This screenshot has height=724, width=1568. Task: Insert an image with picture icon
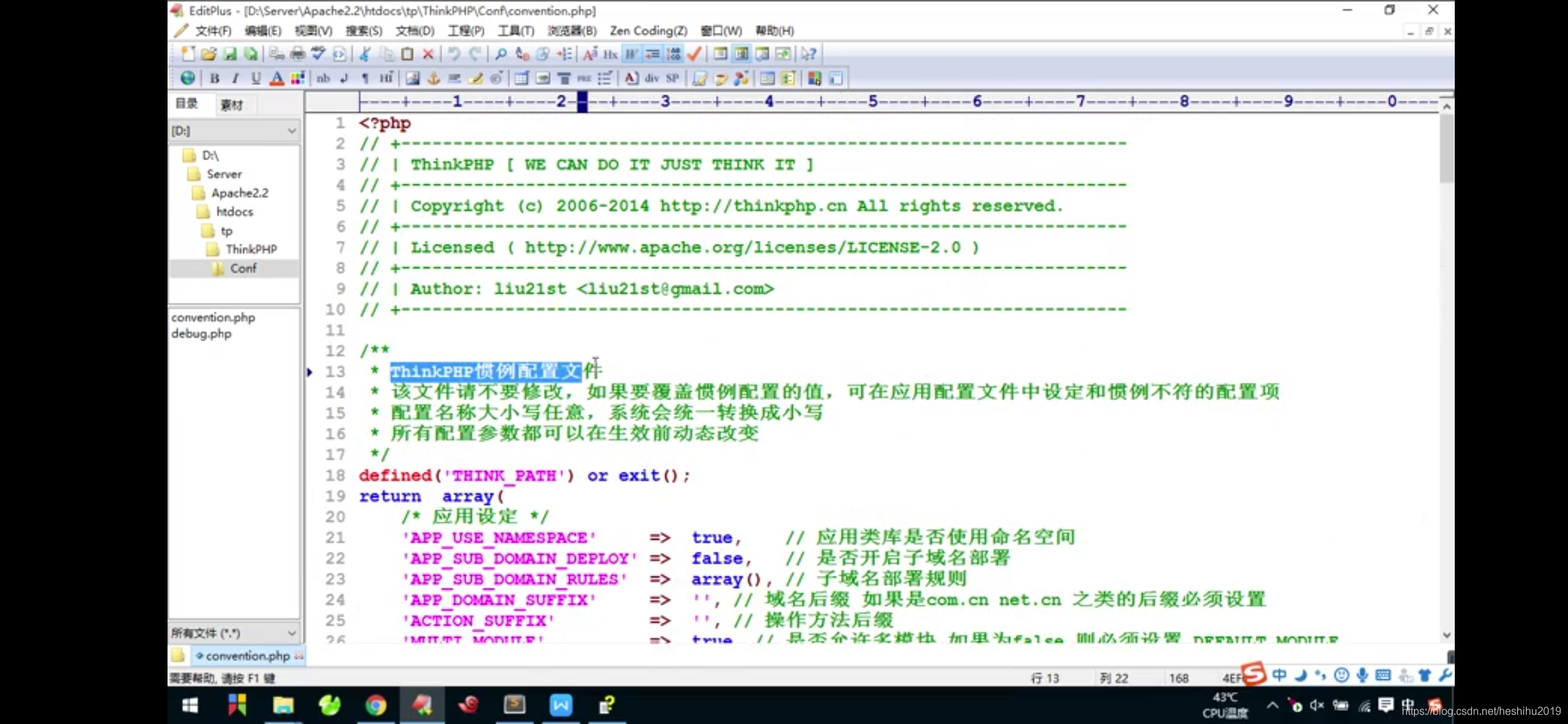tap(412, 78)
